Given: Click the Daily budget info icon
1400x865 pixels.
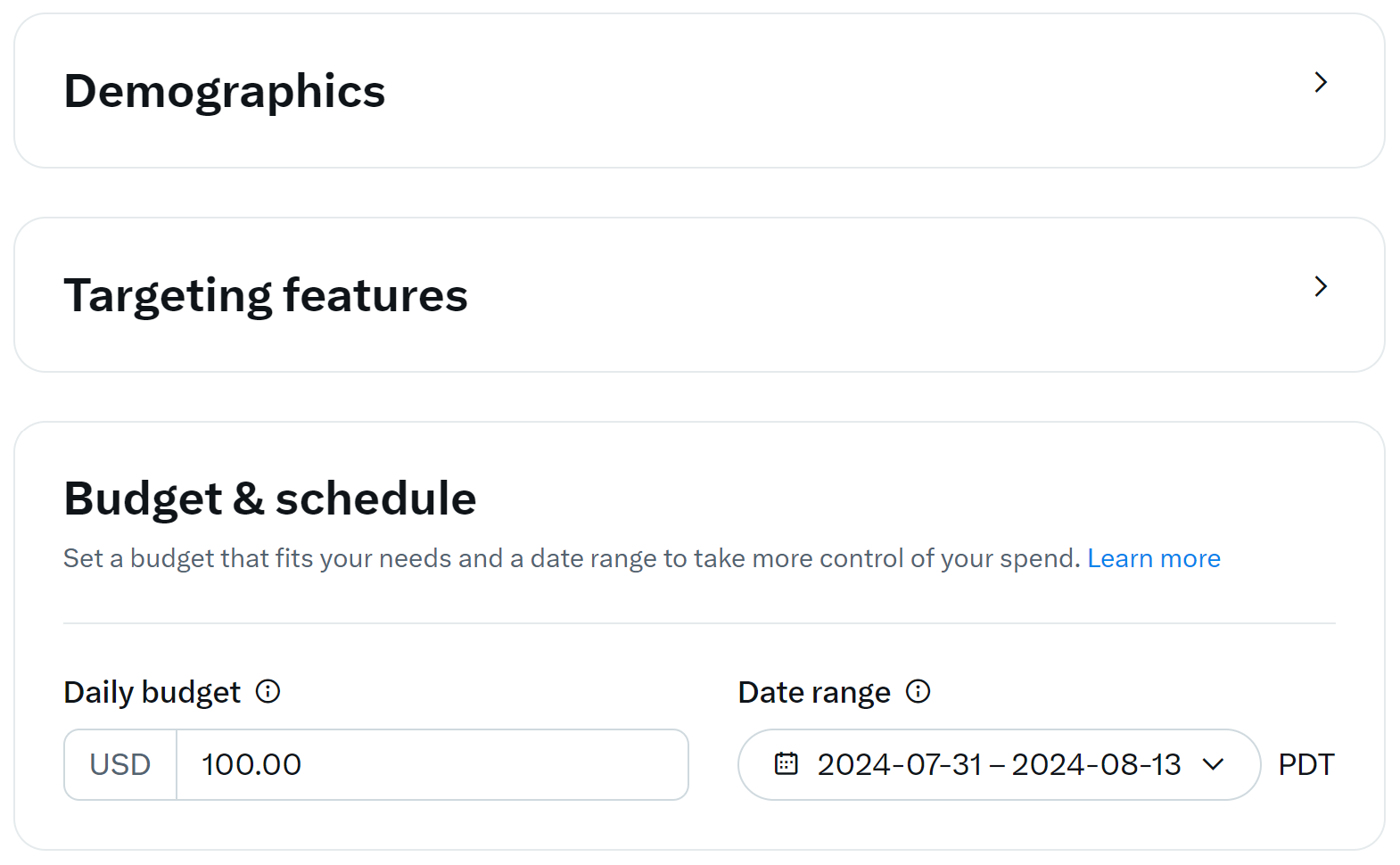Looking at the screenshot, I should (268, 691).
